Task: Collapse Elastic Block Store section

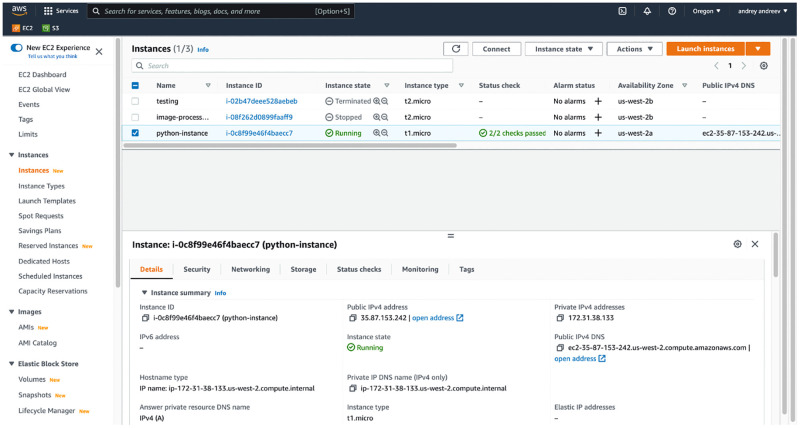Action: (x=11, y=364)
